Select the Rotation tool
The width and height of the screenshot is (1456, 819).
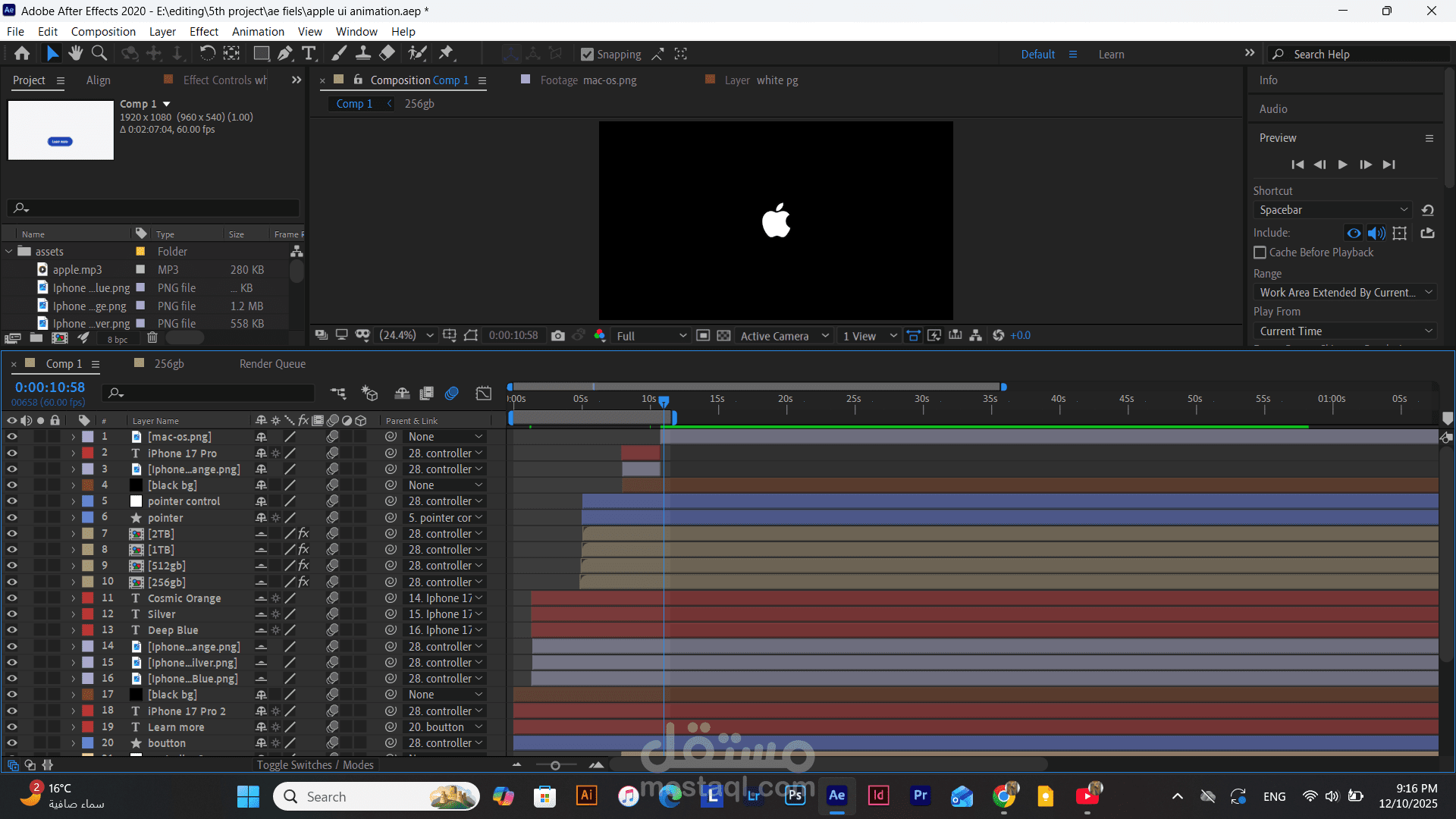click(x=207, y=54)
